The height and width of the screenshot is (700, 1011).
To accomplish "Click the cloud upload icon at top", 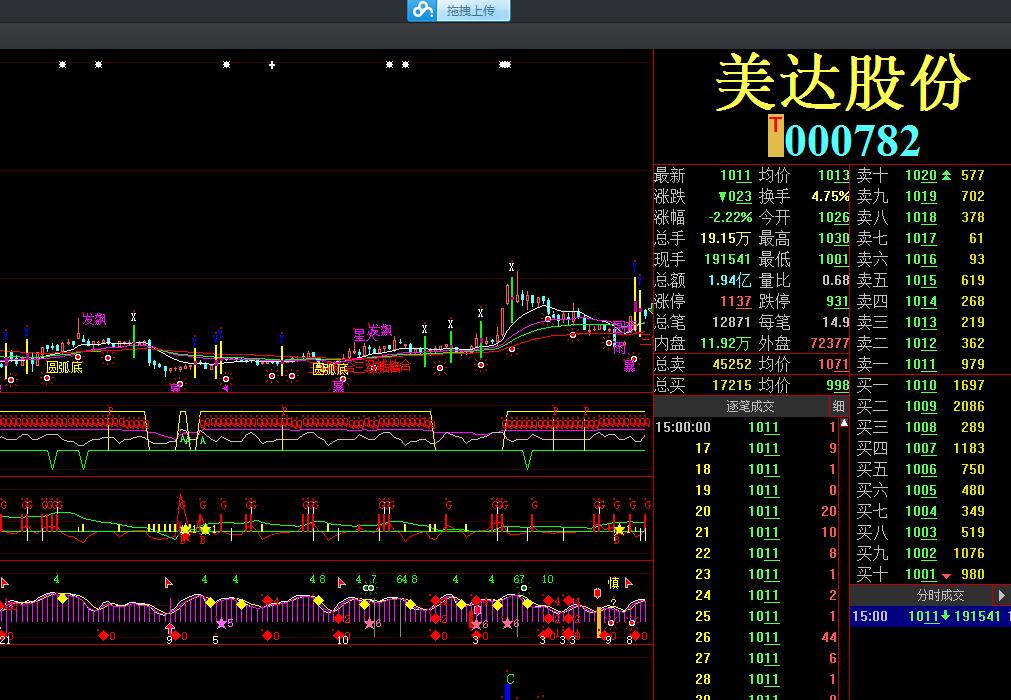I will coord(423,10).
